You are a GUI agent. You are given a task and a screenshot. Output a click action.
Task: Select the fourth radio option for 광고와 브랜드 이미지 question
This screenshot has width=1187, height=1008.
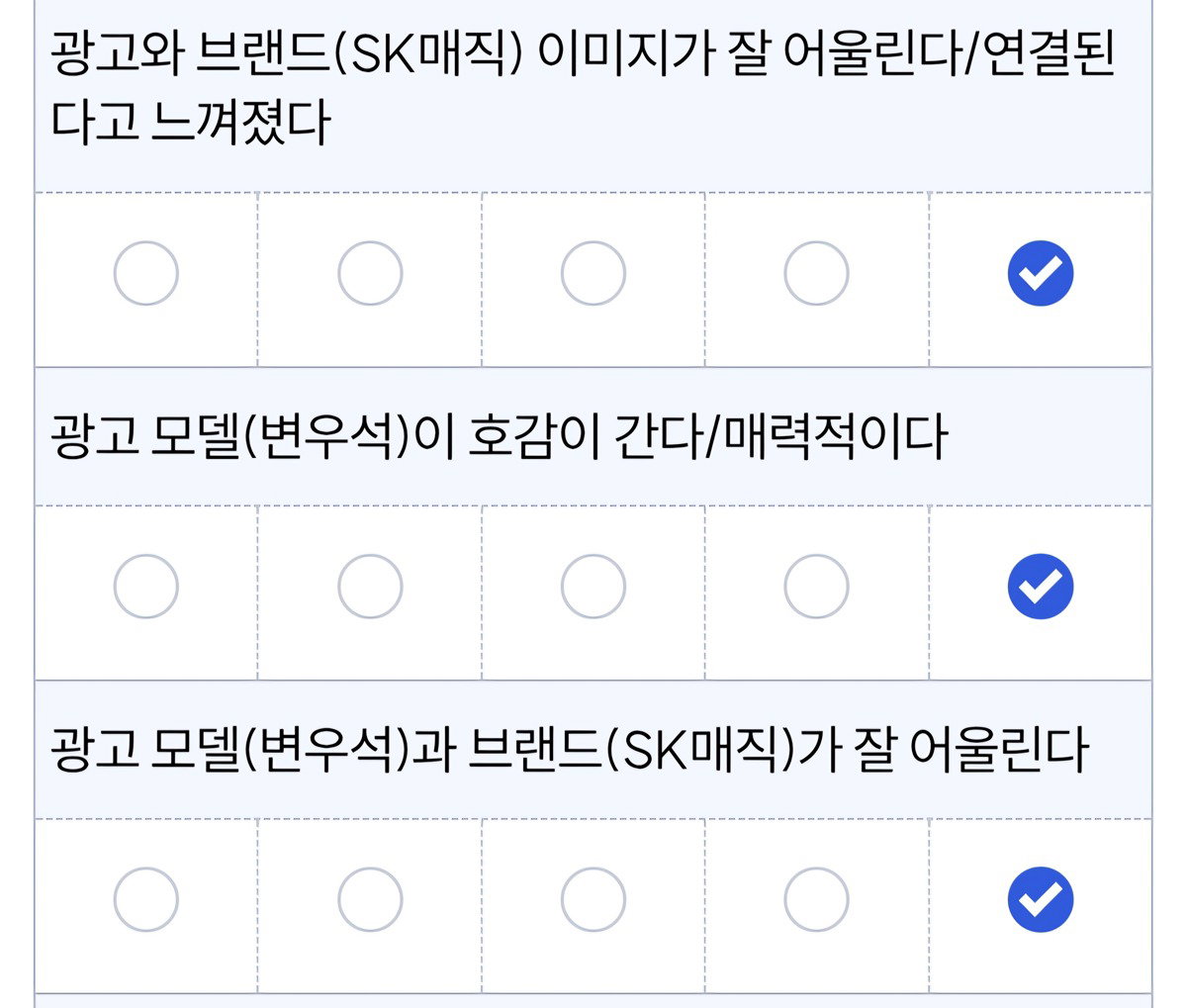pos(816,273)
